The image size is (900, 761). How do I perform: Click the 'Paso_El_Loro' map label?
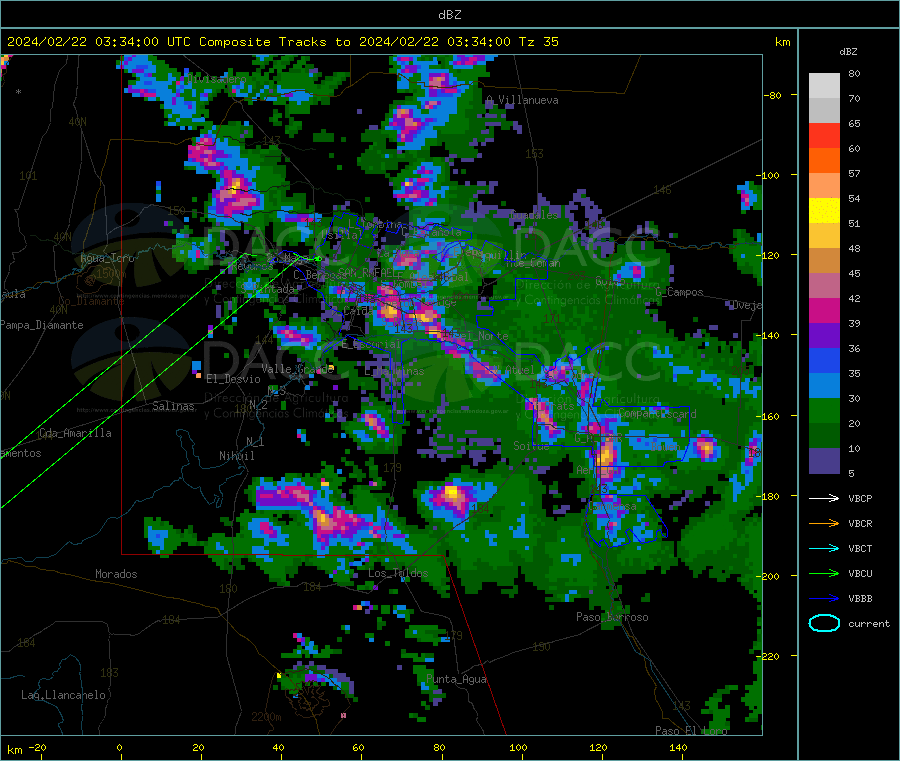click(691, 731)
